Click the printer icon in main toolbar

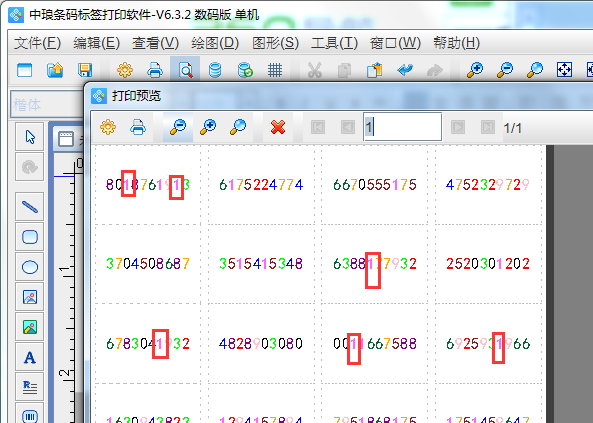pos(155,70)
